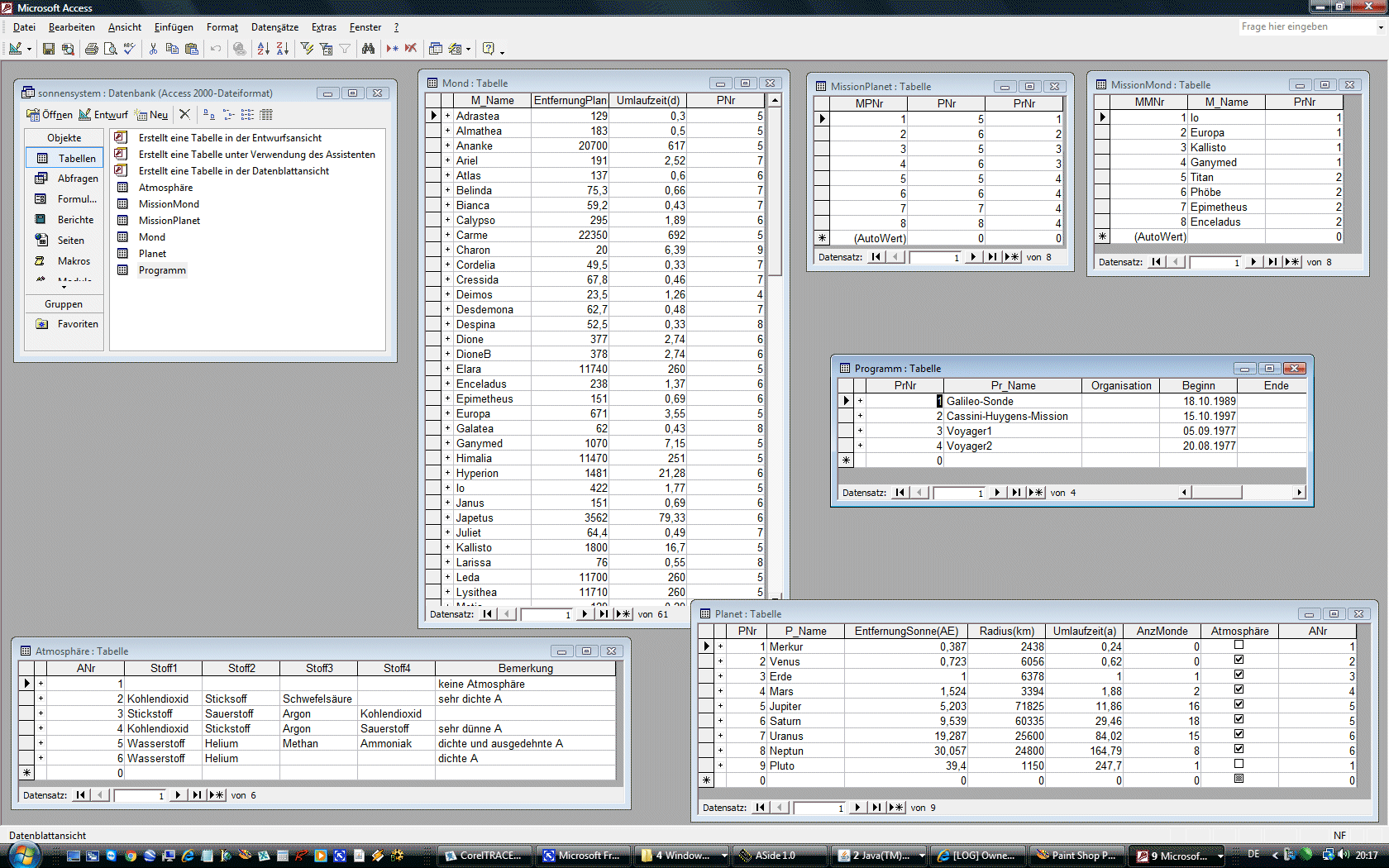The height and width of the screenshot is (868, 1389).
Task: Click the Print toolbar icon
Action: tap(92, 49)
